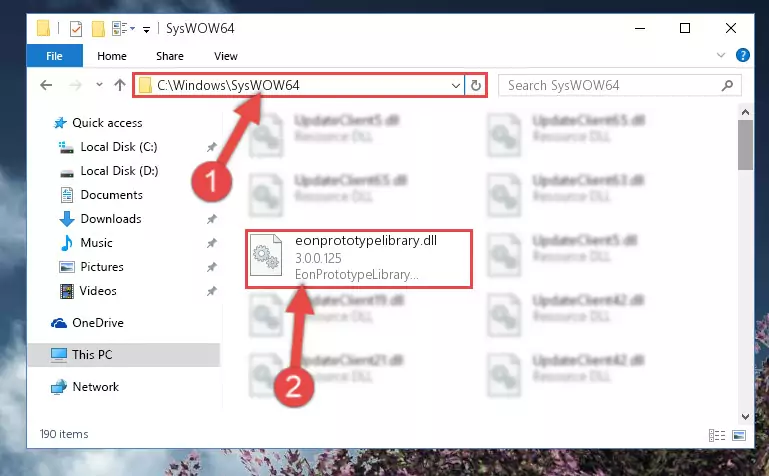This screenshot has width=769, height=476.
Task: Select the eonprototypelibrary.dll file
Action: (359, 258)
